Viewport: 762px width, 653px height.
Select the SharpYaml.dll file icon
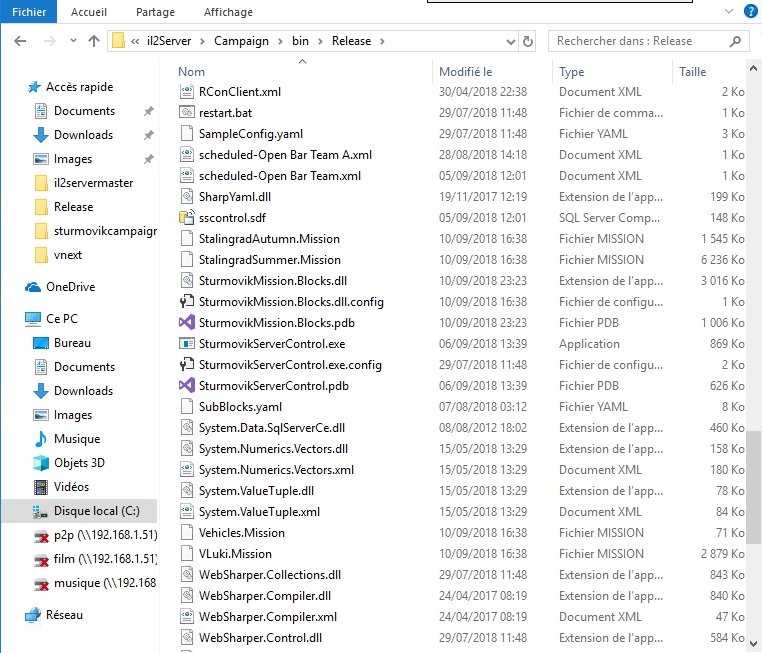187,197
